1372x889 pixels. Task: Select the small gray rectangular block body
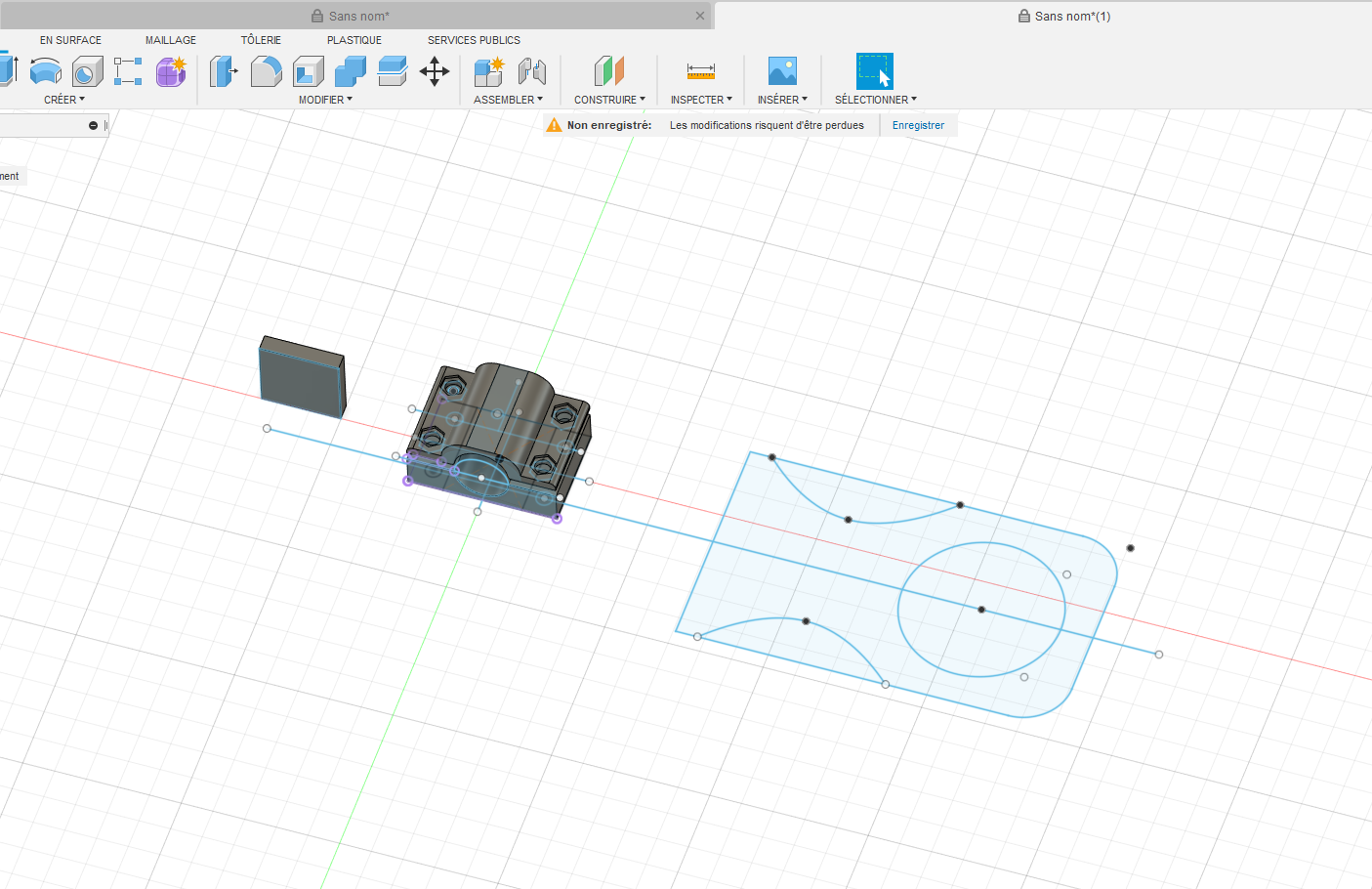click(x=302, y=378)
